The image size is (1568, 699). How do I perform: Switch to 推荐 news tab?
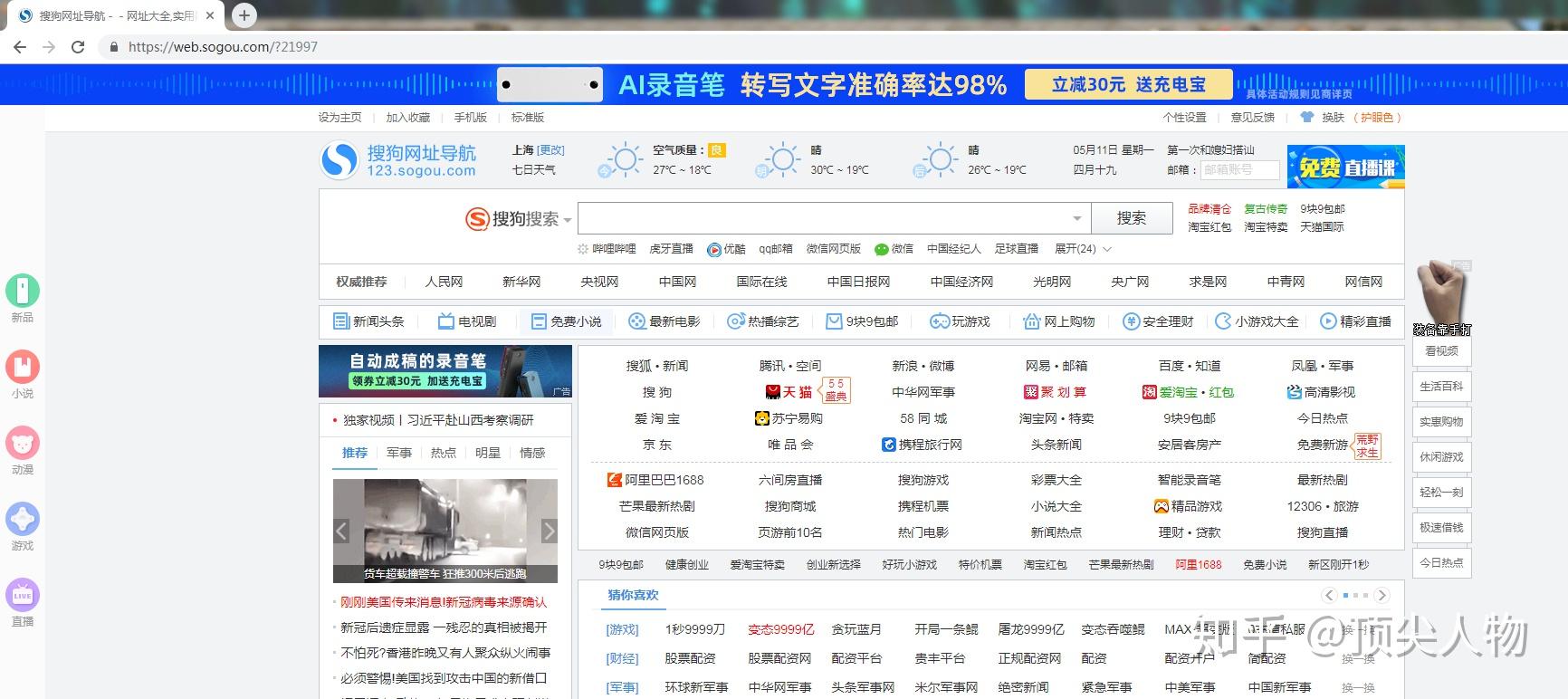(x=355, y=453)
